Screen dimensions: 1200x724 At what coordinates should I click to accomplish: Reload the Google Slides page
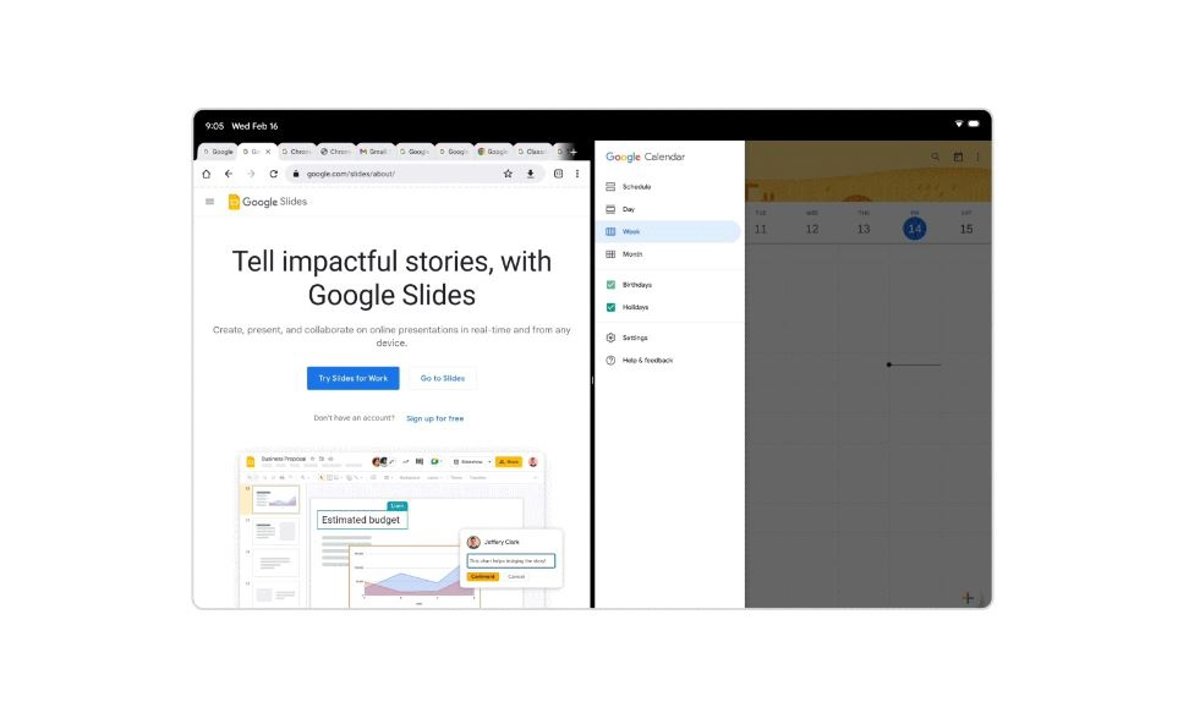point(273,174)
